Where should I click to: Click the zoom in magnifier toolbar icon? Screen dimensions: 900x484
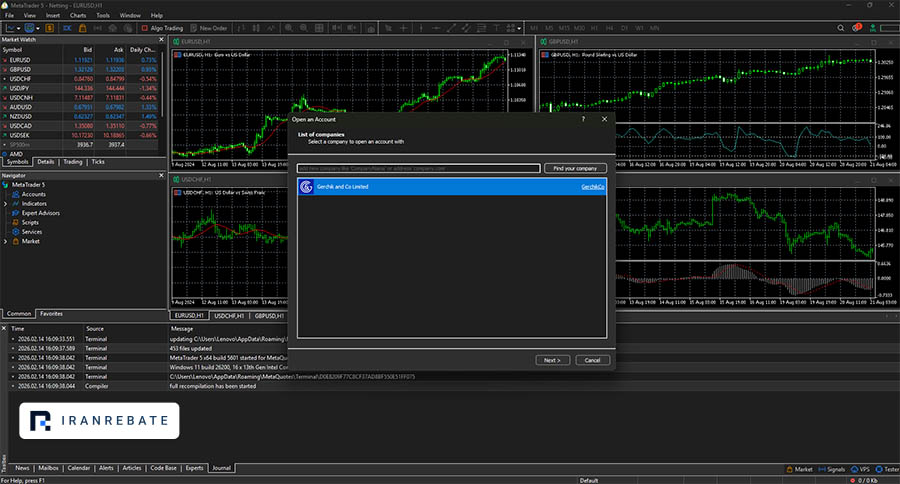289,28
